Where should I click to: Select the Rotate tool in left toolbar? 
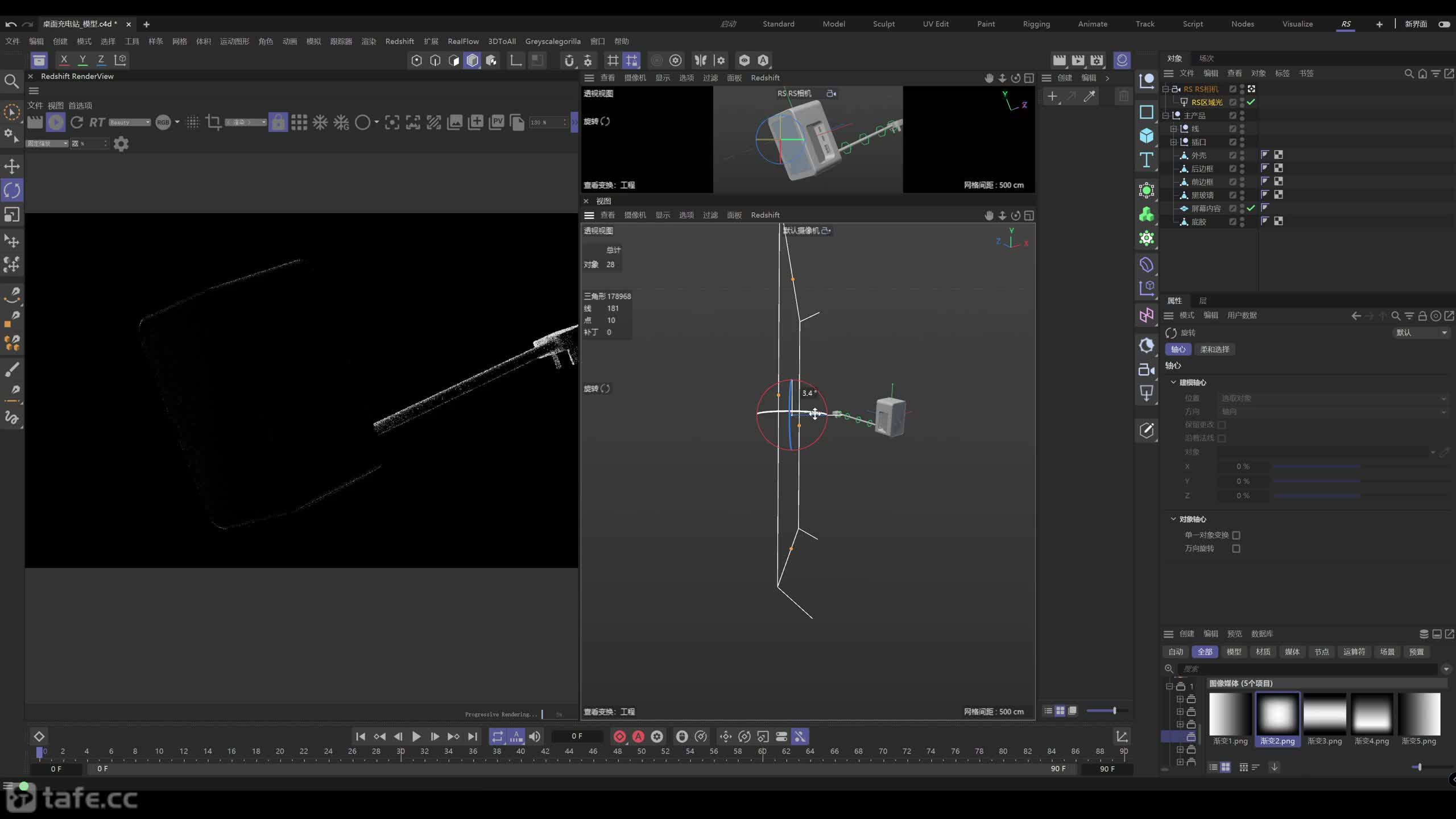click(12, 191)
